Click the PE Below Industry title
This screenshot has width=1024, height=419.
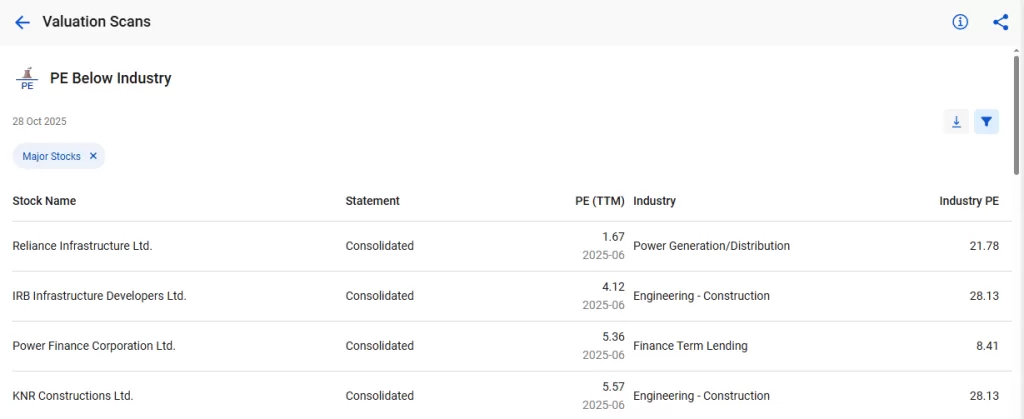110,78
